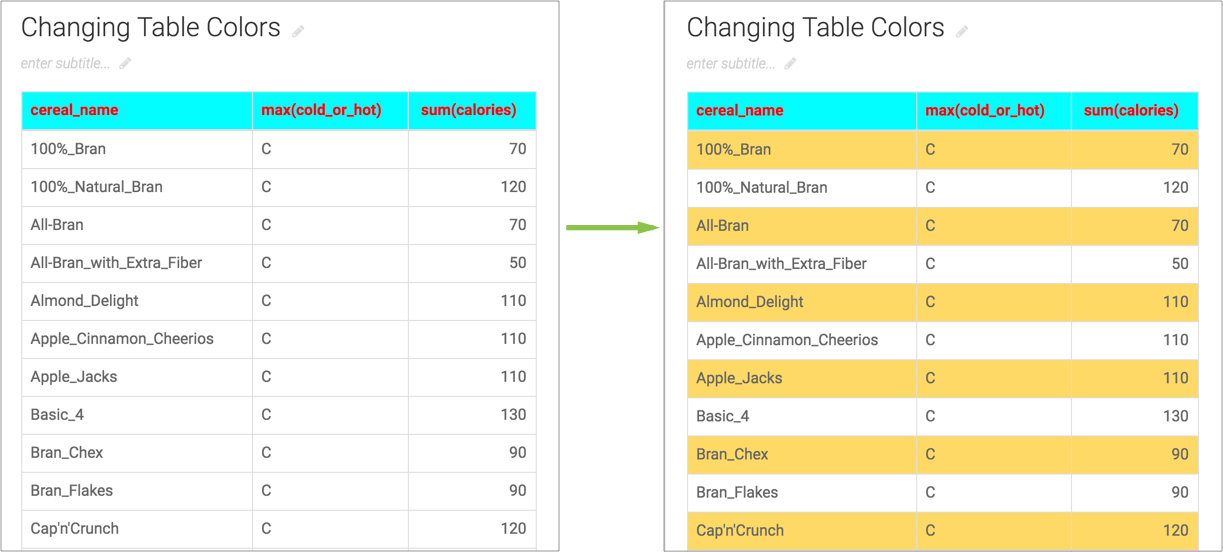The width and height of the screenshot is (1223, 552).
Task: Click the Bran_Flakes cell in the yellow-striped table
Action: [x=736, y=492]
